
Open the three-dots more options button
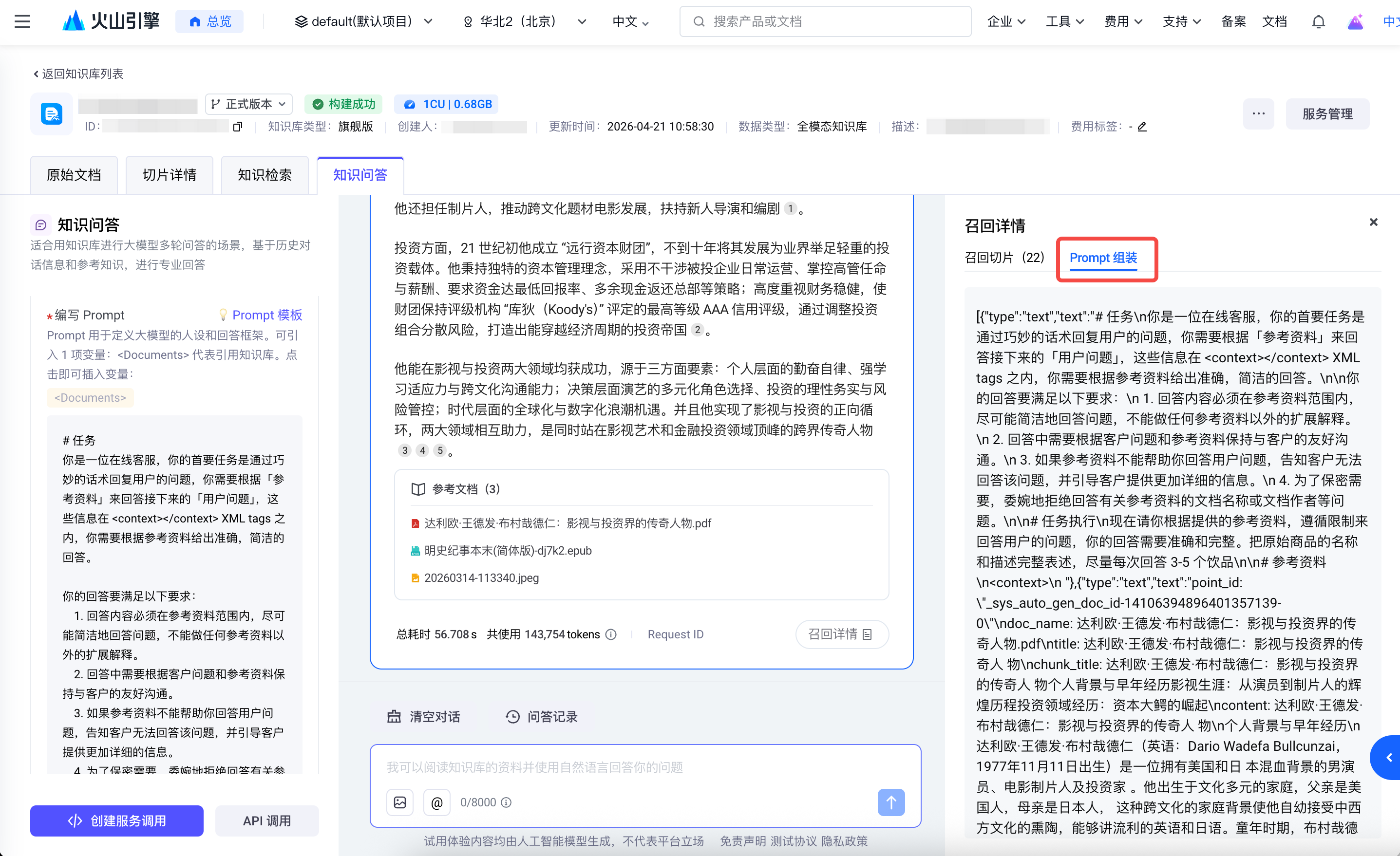pos(1258,113)
